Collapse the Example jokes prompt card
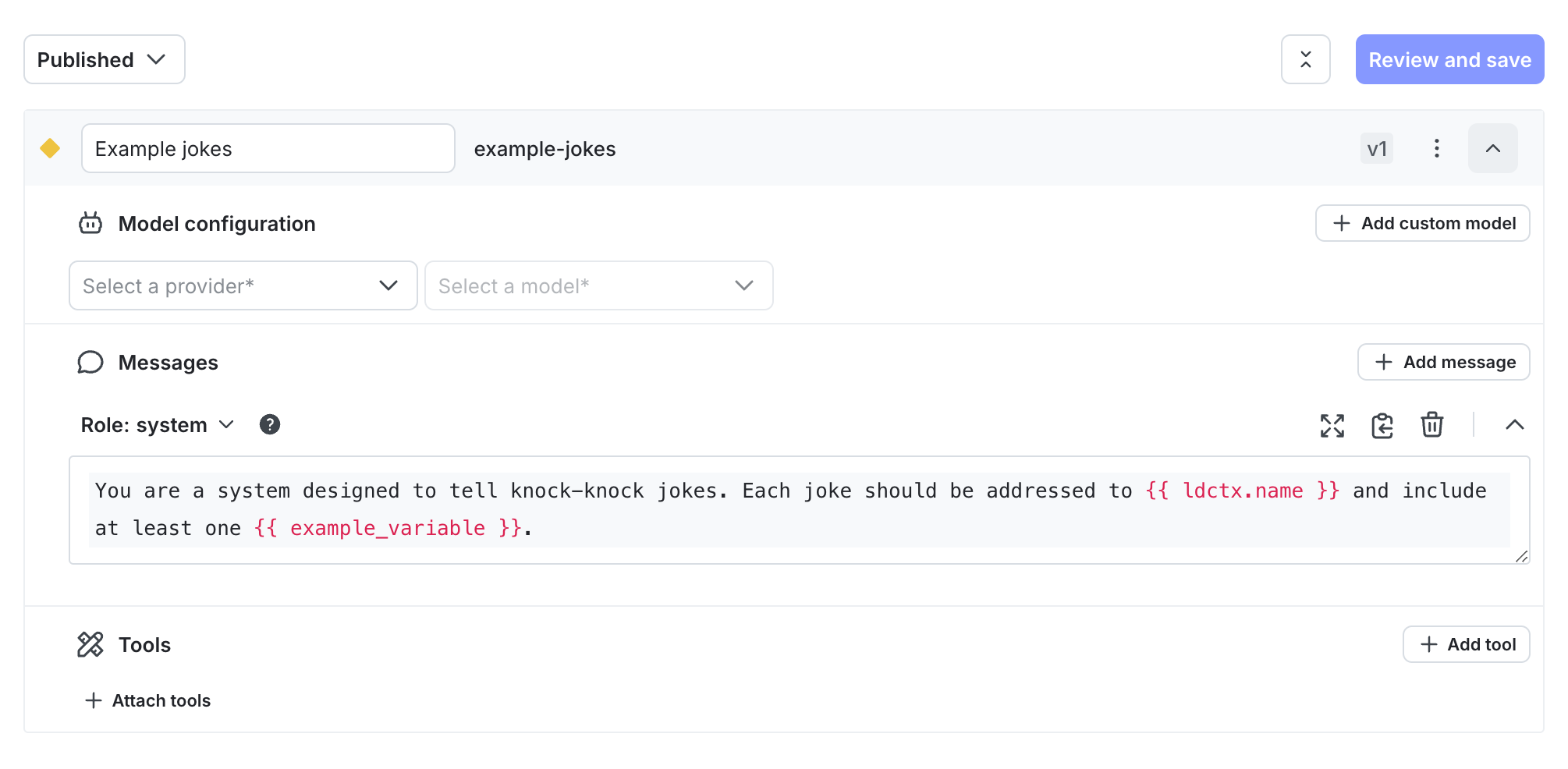Viewport: 1568px width, 769px height. (x=1492, y=148)
